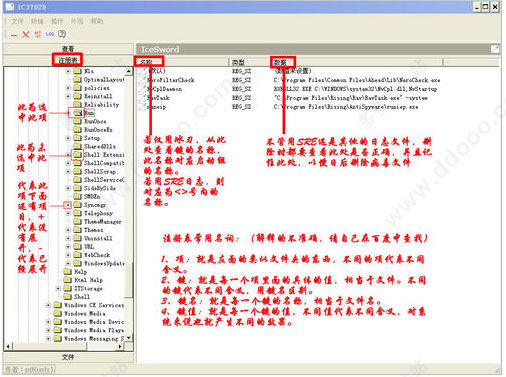Click the horizontal scrollbar left arrow
Screen dimensions: 506x377
point(8,347)
